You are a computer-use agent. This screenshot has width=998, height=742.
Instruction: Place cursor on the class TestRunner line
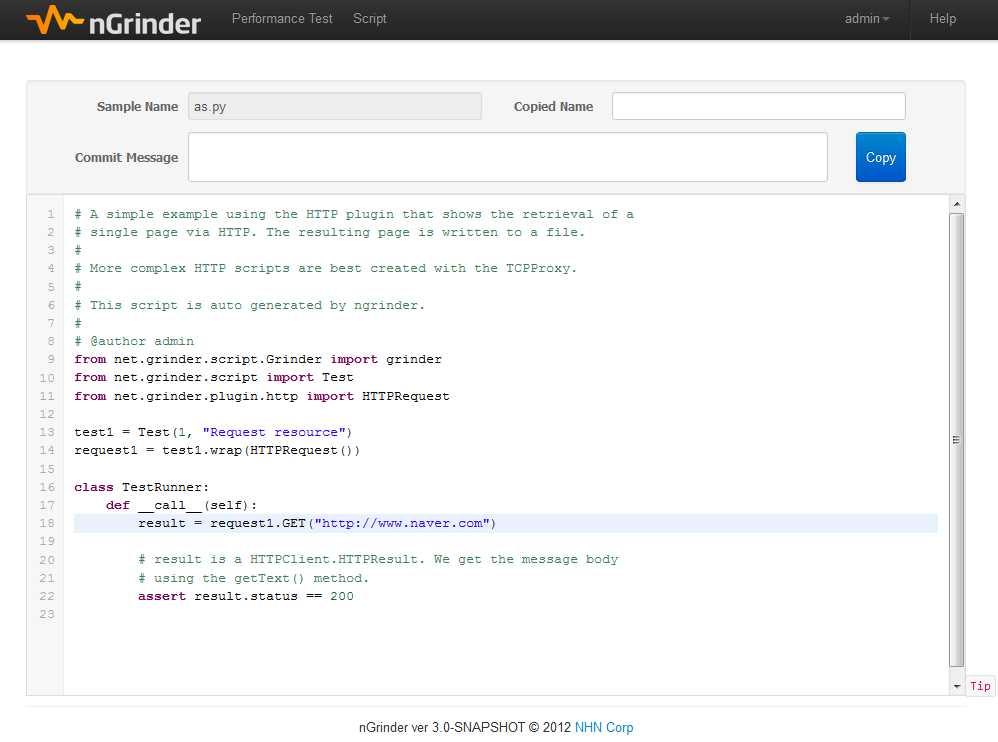coord(141,488)
